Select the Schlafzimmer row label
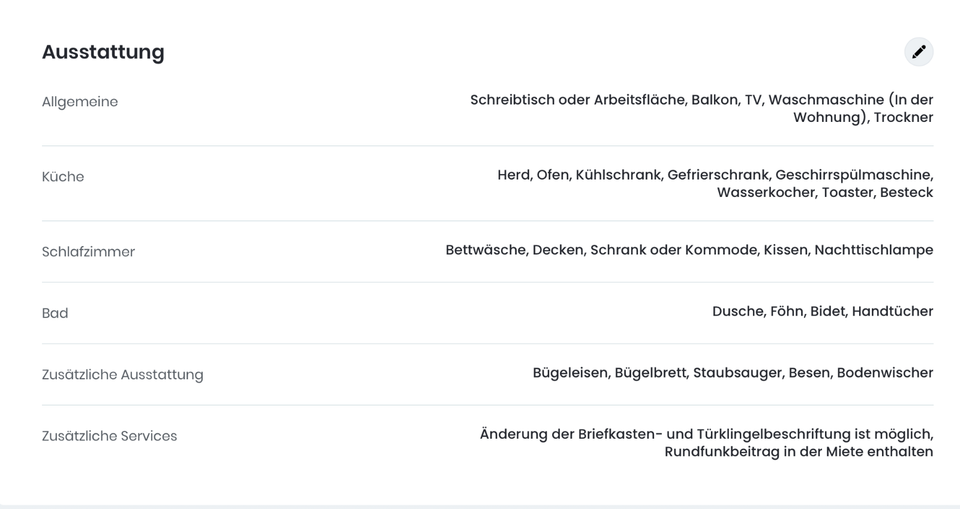960x509 pixels. (88, 252)
